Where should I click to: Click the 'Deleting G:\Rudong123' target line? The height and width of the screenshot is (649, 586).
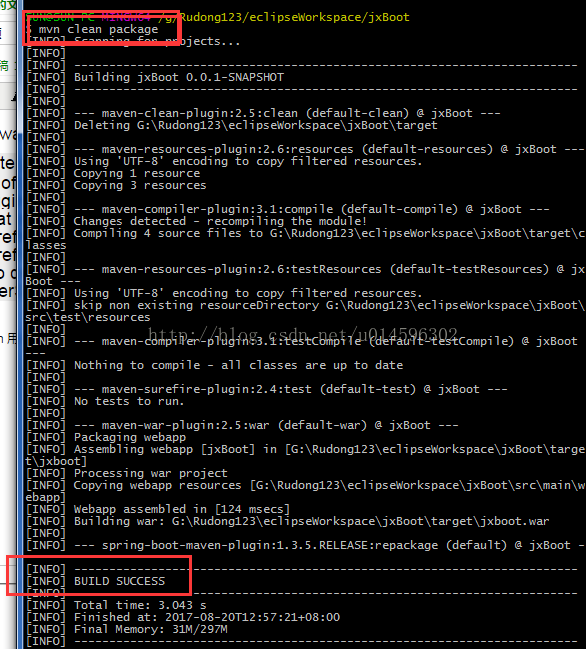pos(232,125)
